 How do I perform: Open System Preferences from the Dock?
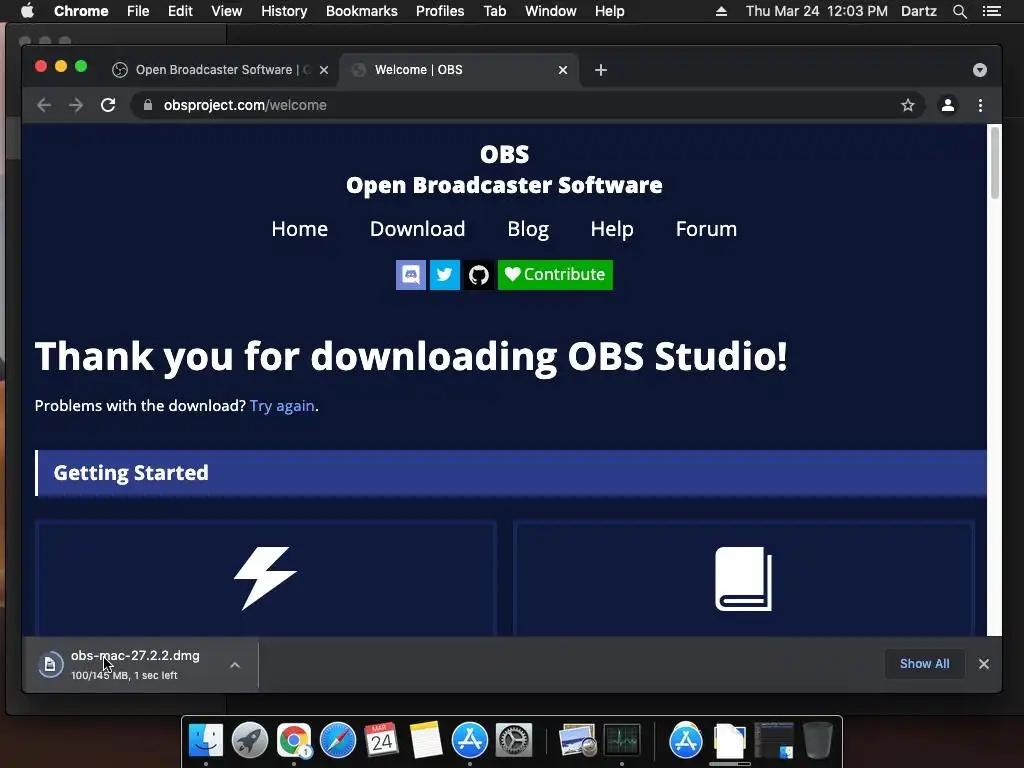514,741
